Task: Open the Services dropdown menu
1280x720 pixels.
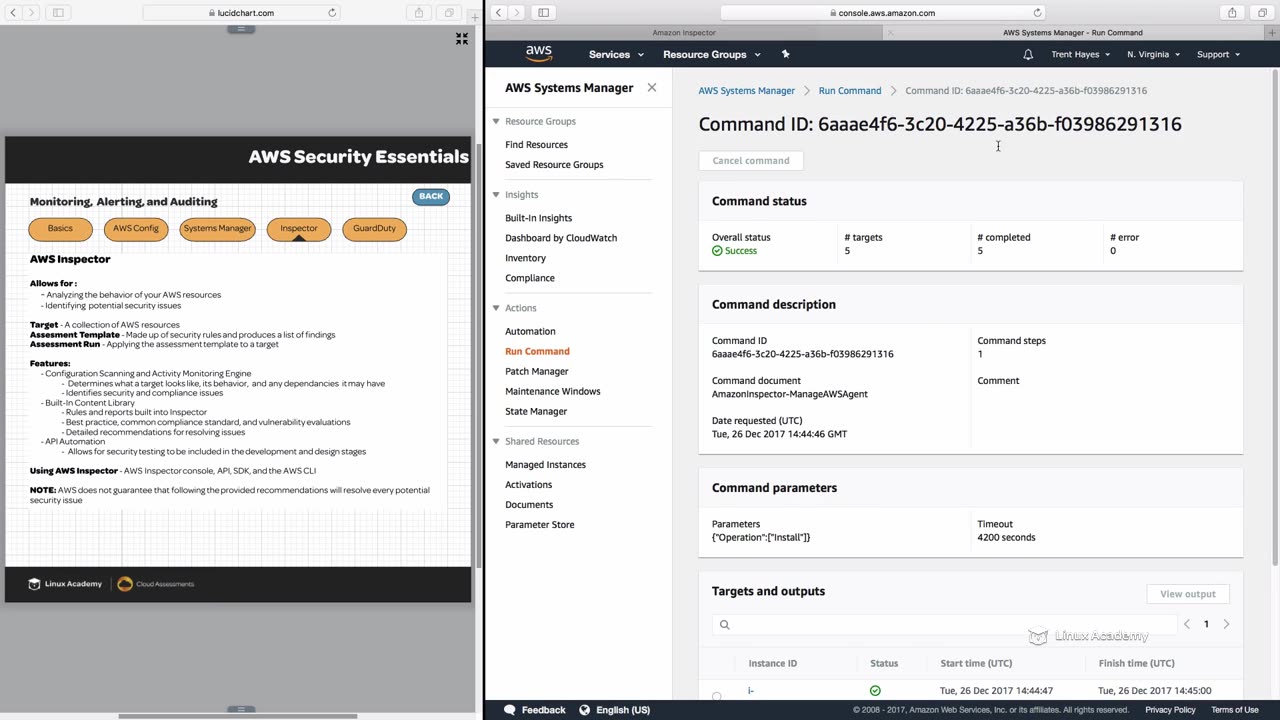Action: point(616,54)
